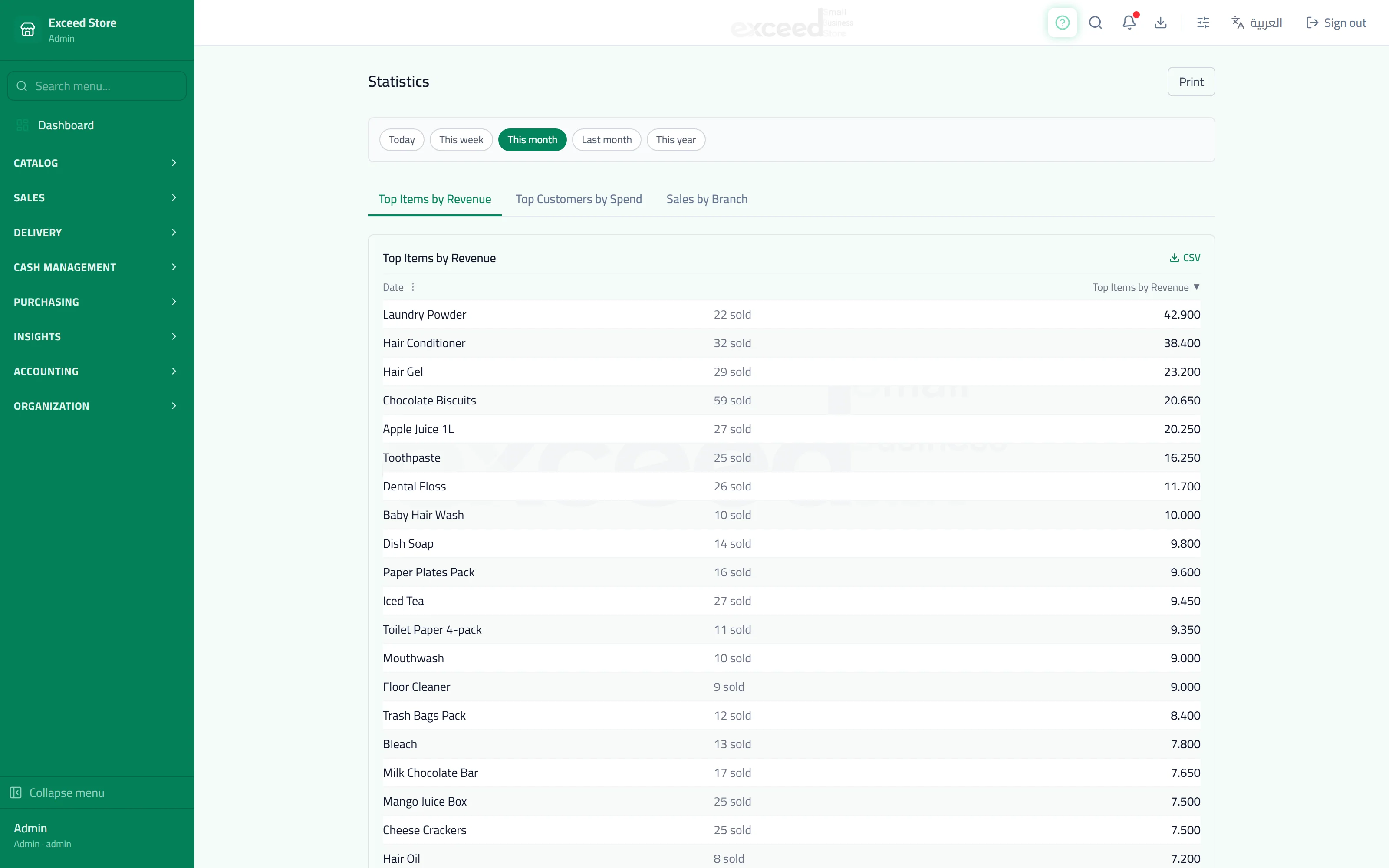1389x868 pixels.
Task: Click the download tray icon in header
Action: [x=1161, y=23]
